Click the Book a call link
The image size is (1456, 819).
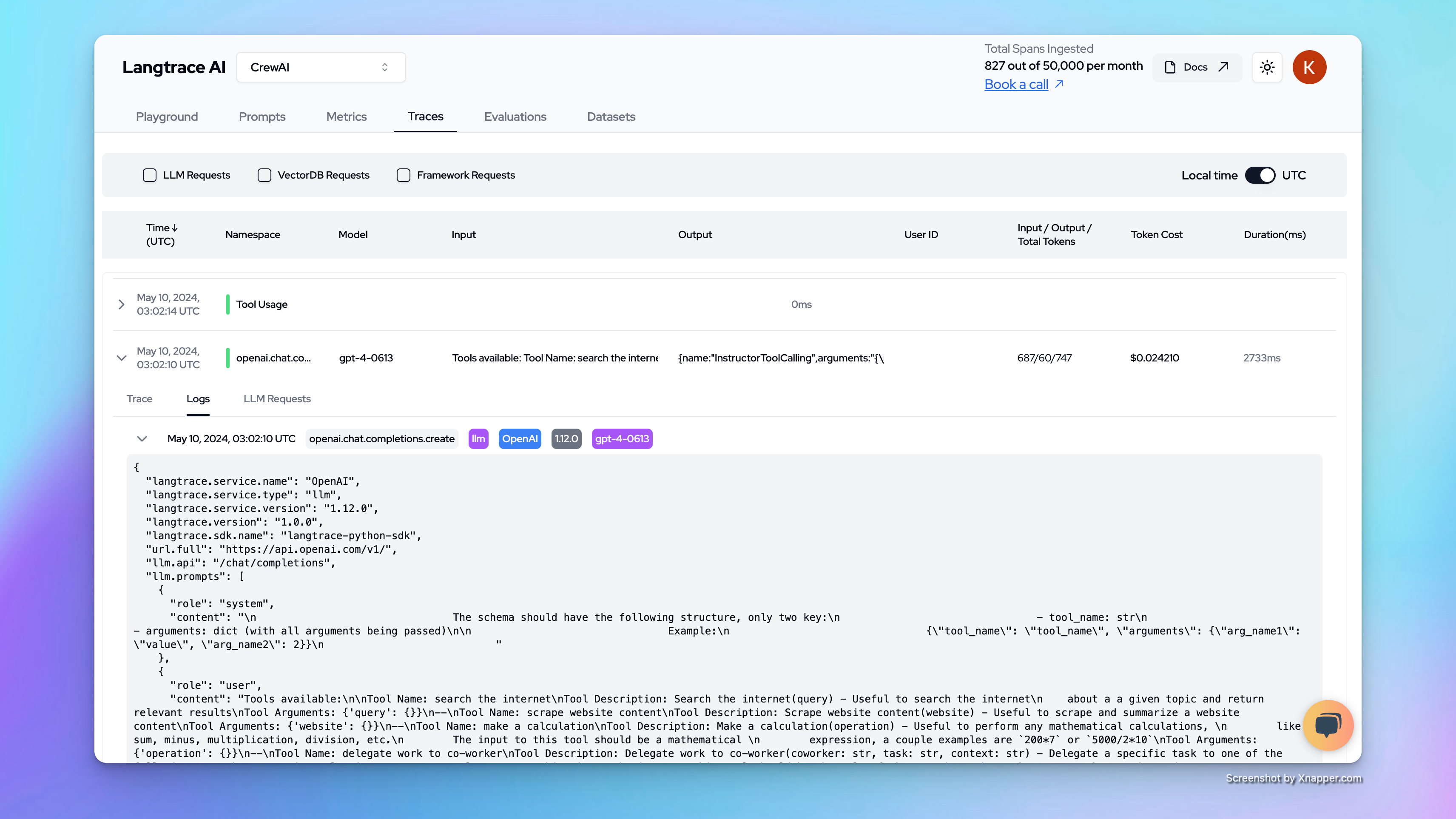coord(1016,84)
